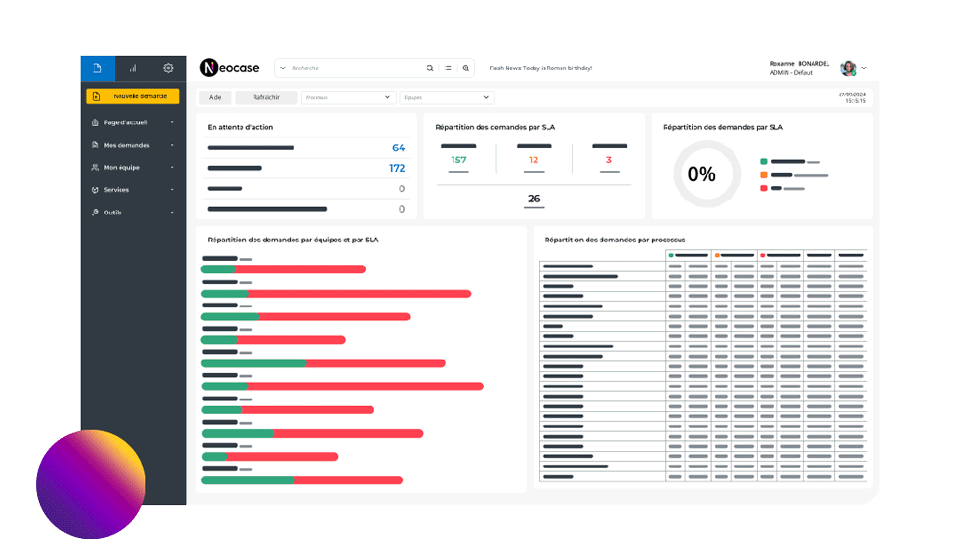The height and width of the screenshot is (560, 960).
Task: Click Répartition des demandes par processus title
Action: point(615,240)
